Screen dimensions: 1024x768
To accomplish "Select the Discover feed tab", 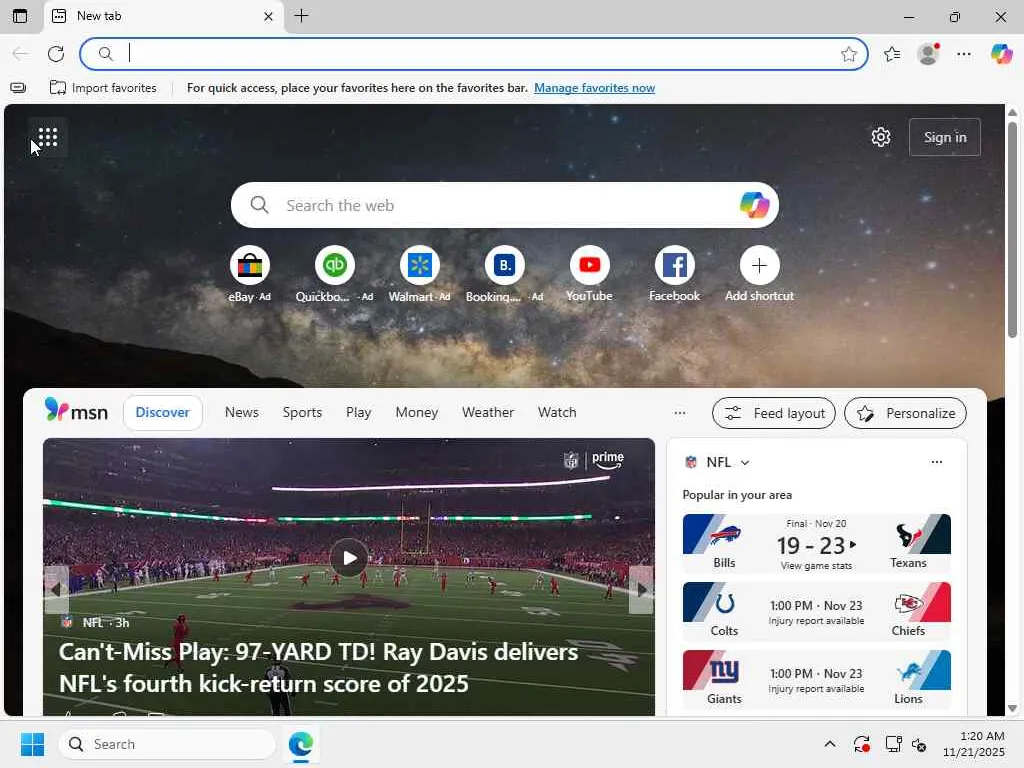I will pos(163,413).
